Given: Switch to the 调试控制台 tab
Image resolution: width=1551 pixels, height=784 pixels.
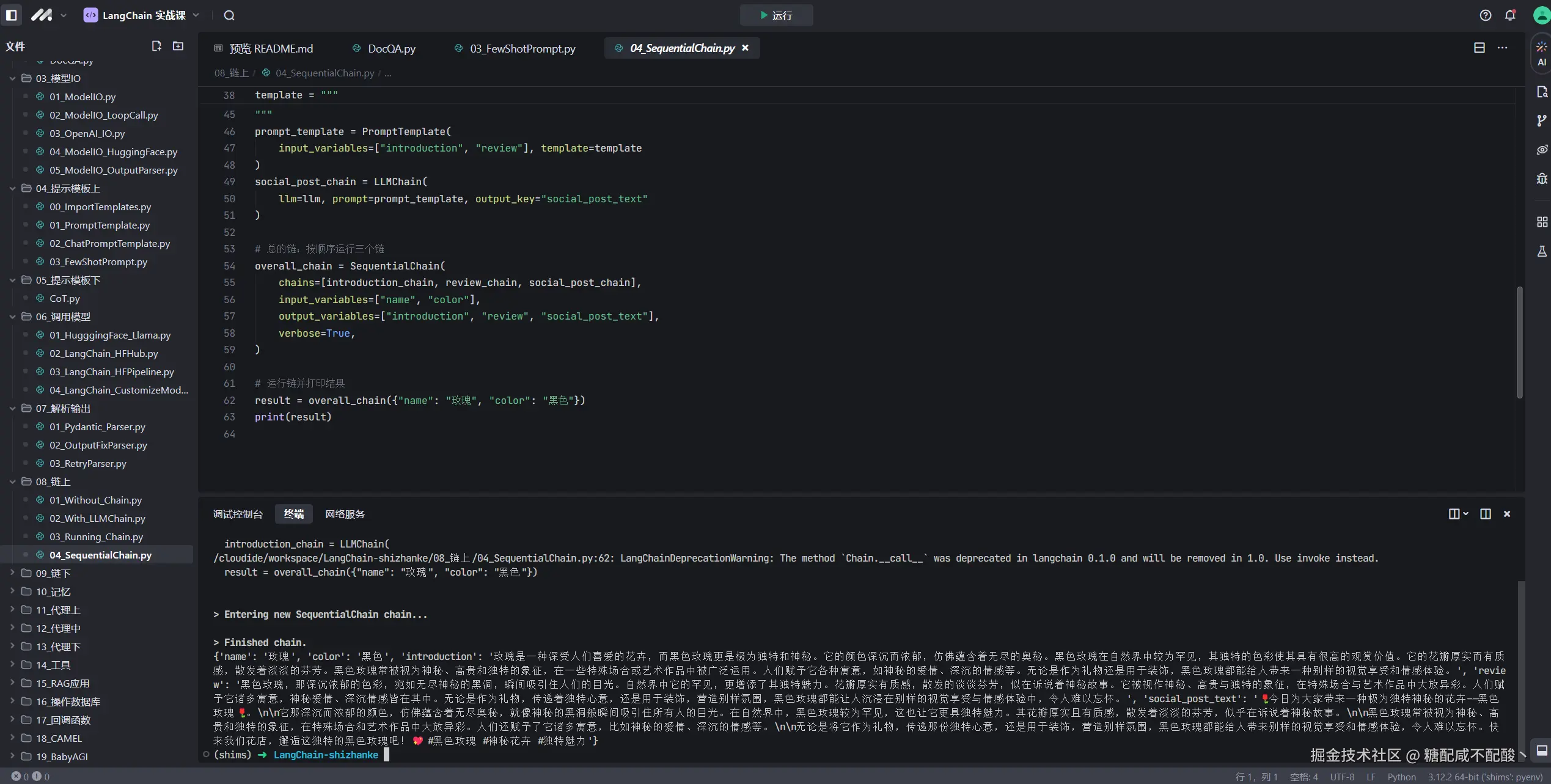Looking at the screenshot, I should [x=237, y=514].
